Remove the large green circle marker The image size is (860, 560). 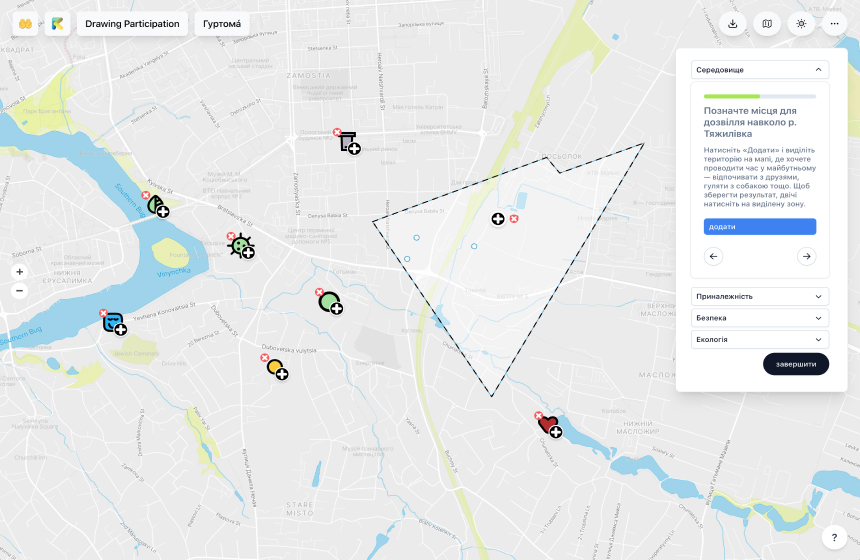[x=319, y=292]
